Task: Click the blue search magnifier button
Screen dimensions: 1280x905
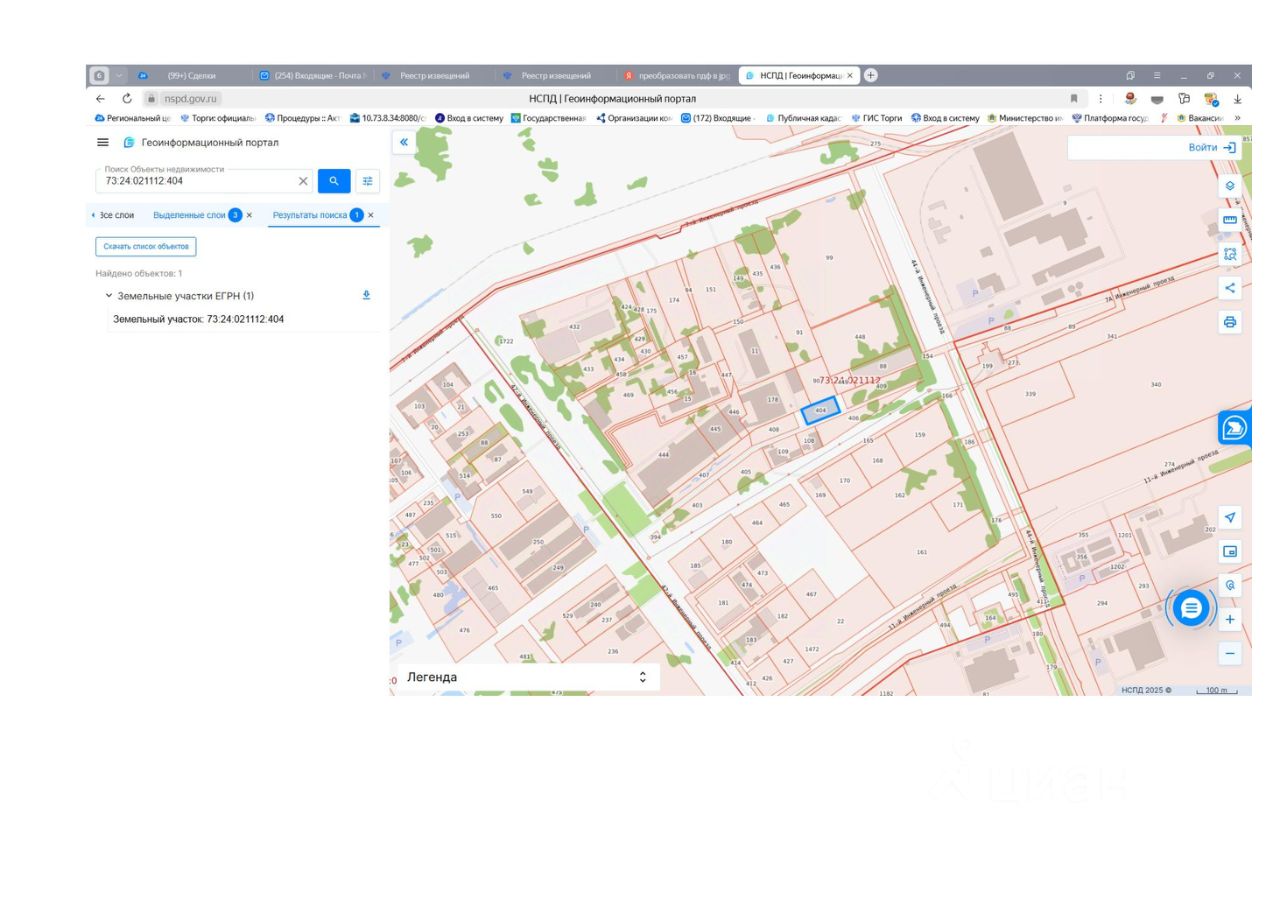Action: (x=334, y=181)
